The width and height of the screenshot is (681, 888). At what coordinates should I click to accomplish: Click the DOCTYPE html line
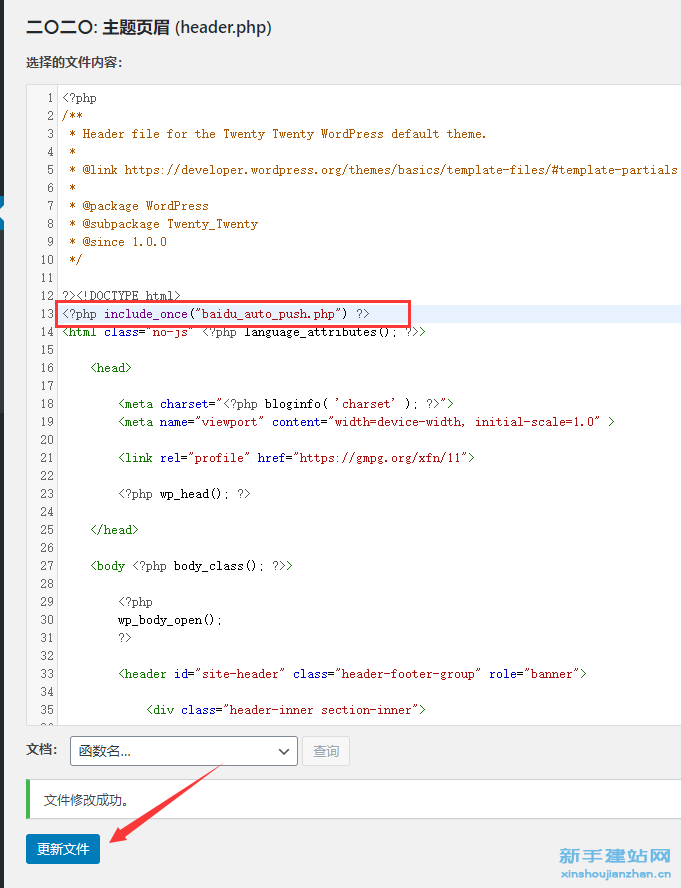[121, 296]
